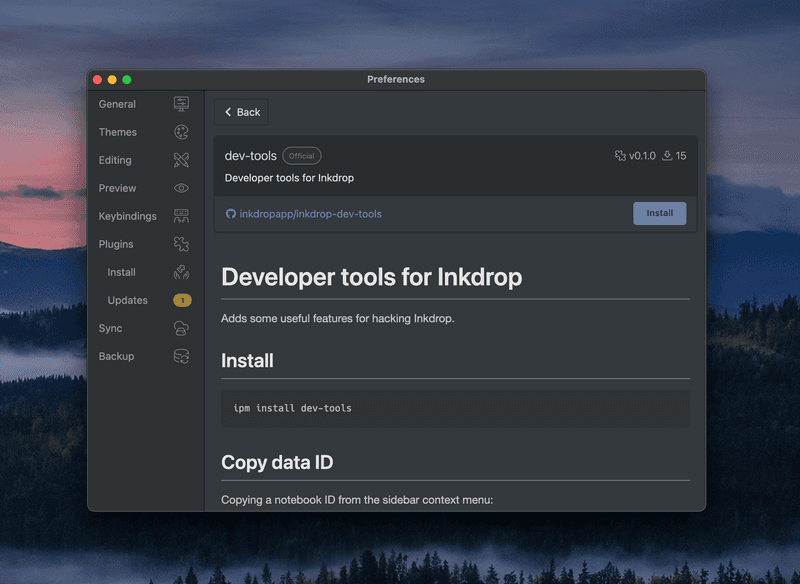The image size is (800, 584).
Task: Open the inkdropapp/inkdrop-dev-tools repository link
Action: (x=310, y=213)
